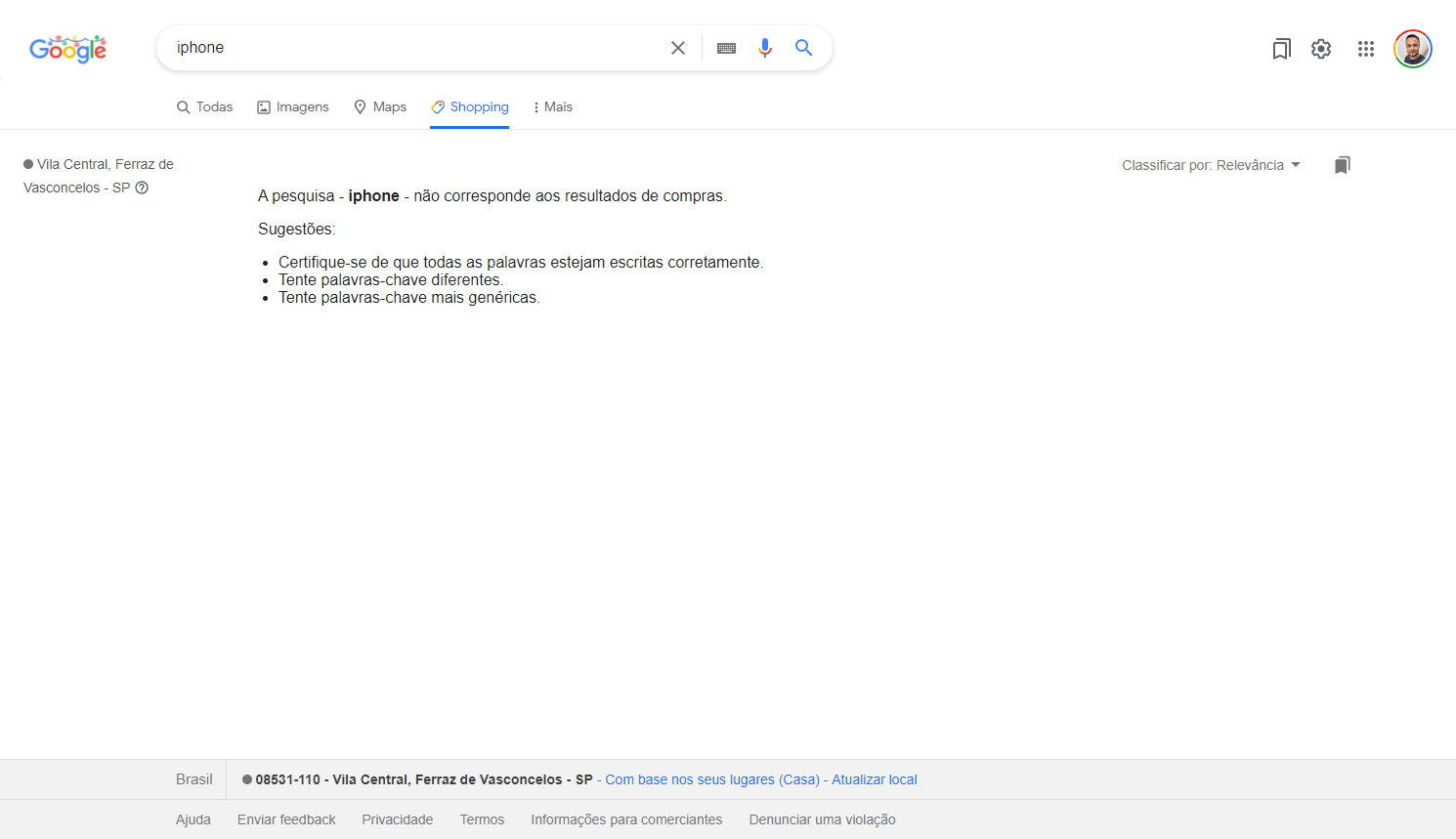The width and height of the screenshot is (1456, 839).
Task: Click the 'A pesquisa - iphone' message line
Action: (x=492, y=196)
